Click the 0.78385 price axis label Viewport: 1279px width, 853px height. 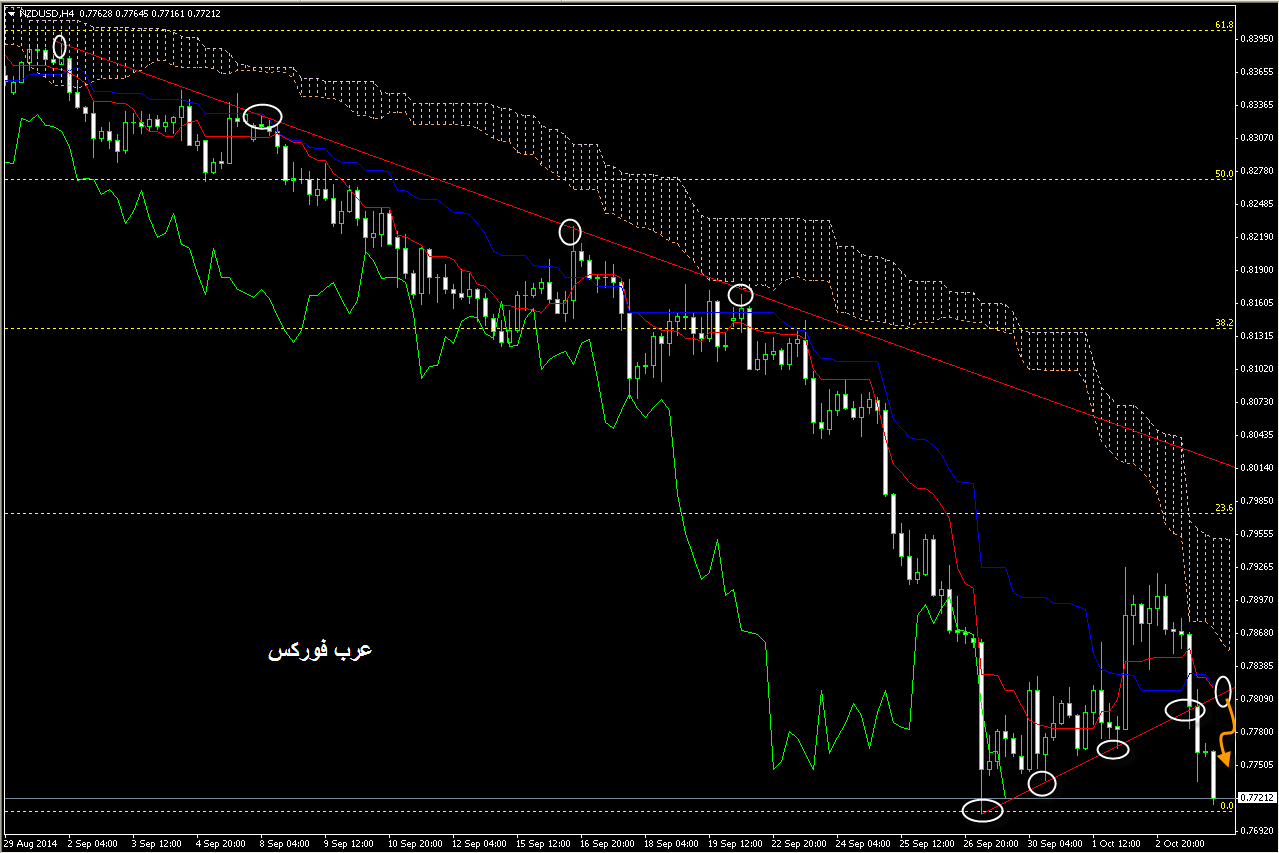coord(1258,666)
